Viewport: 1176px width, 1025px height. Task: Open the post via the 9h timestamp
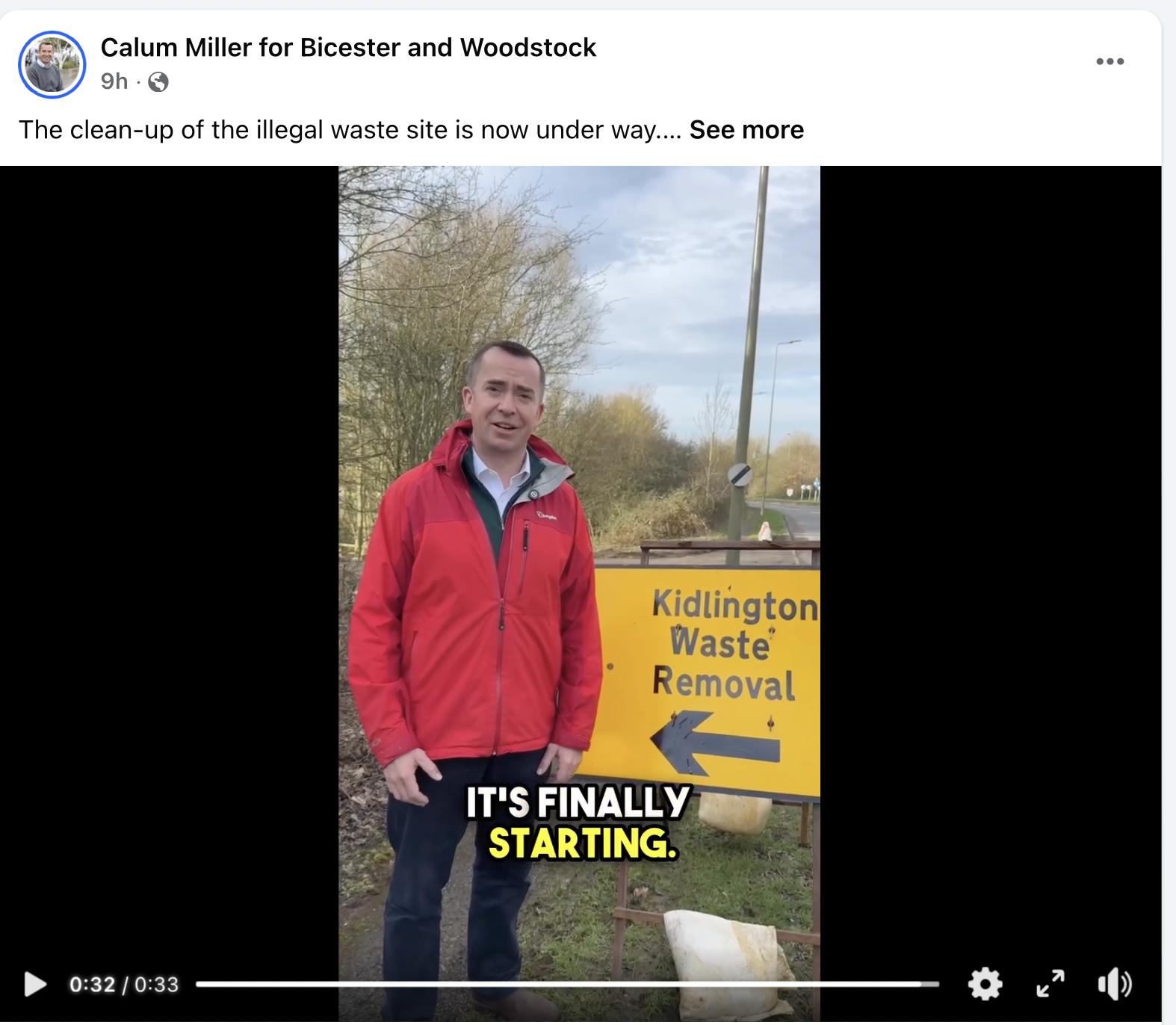point(114,81)
